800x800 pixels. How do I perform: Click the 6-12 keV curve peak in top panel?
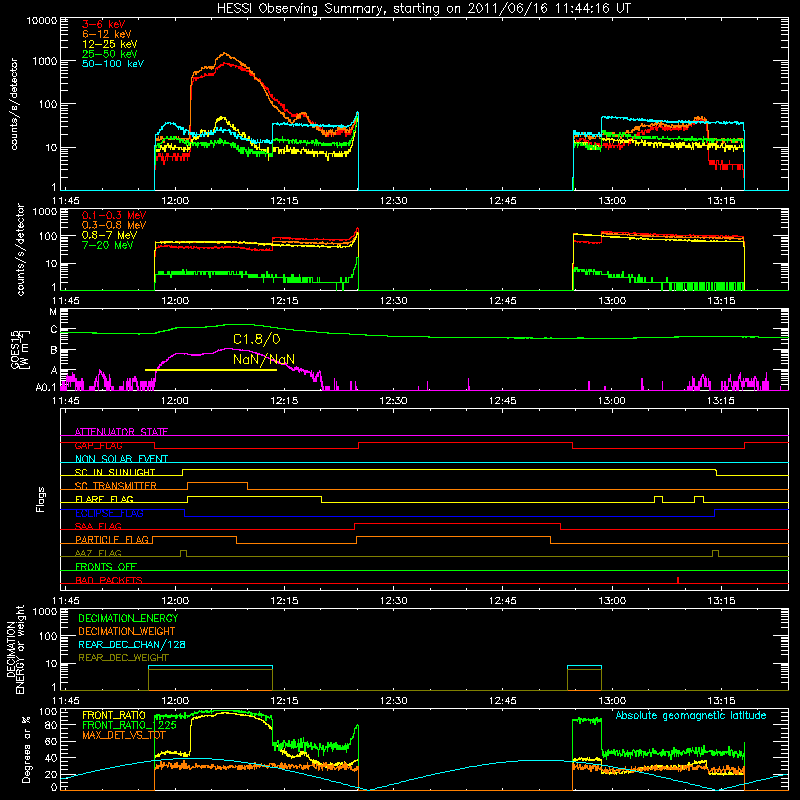tap(224, 54)
